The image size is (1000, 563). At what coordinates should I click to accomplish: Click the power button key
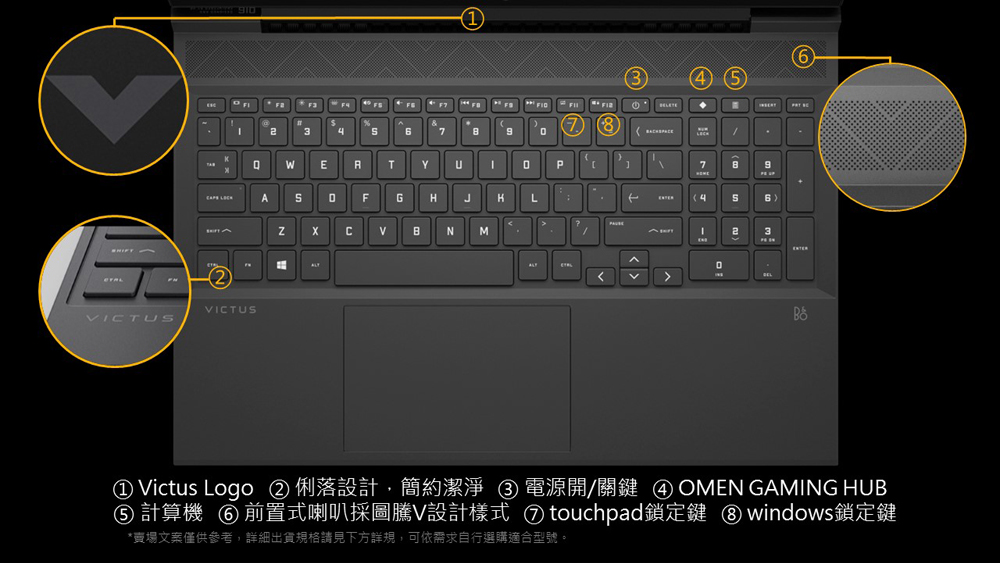click(636, 105)
